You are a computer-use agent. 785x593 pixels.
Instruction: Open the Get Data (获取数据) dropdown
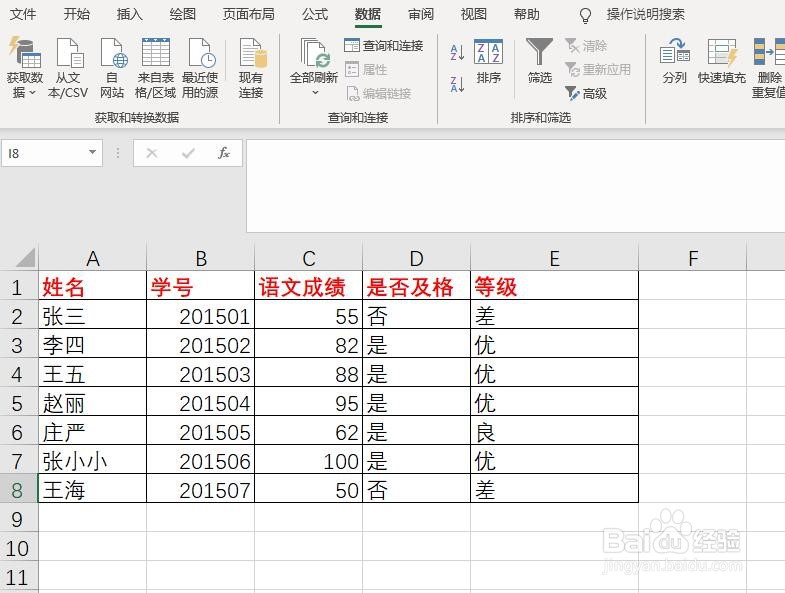[x=24, y=68]
